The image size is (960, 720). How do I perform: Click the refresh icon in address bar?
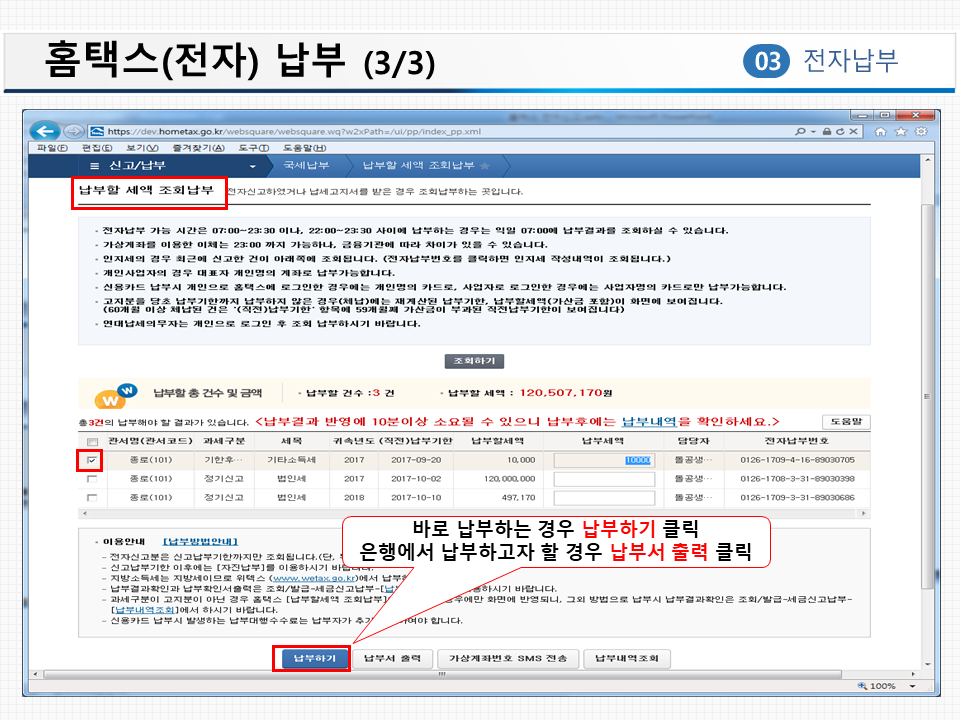coord(841,131)
